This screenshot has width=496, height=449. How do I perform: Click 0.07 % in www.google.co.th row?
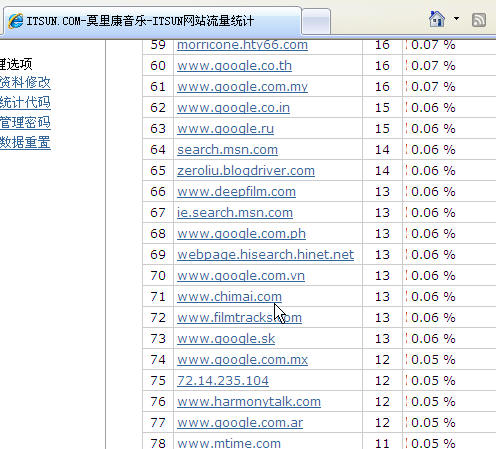pos(433,66)
